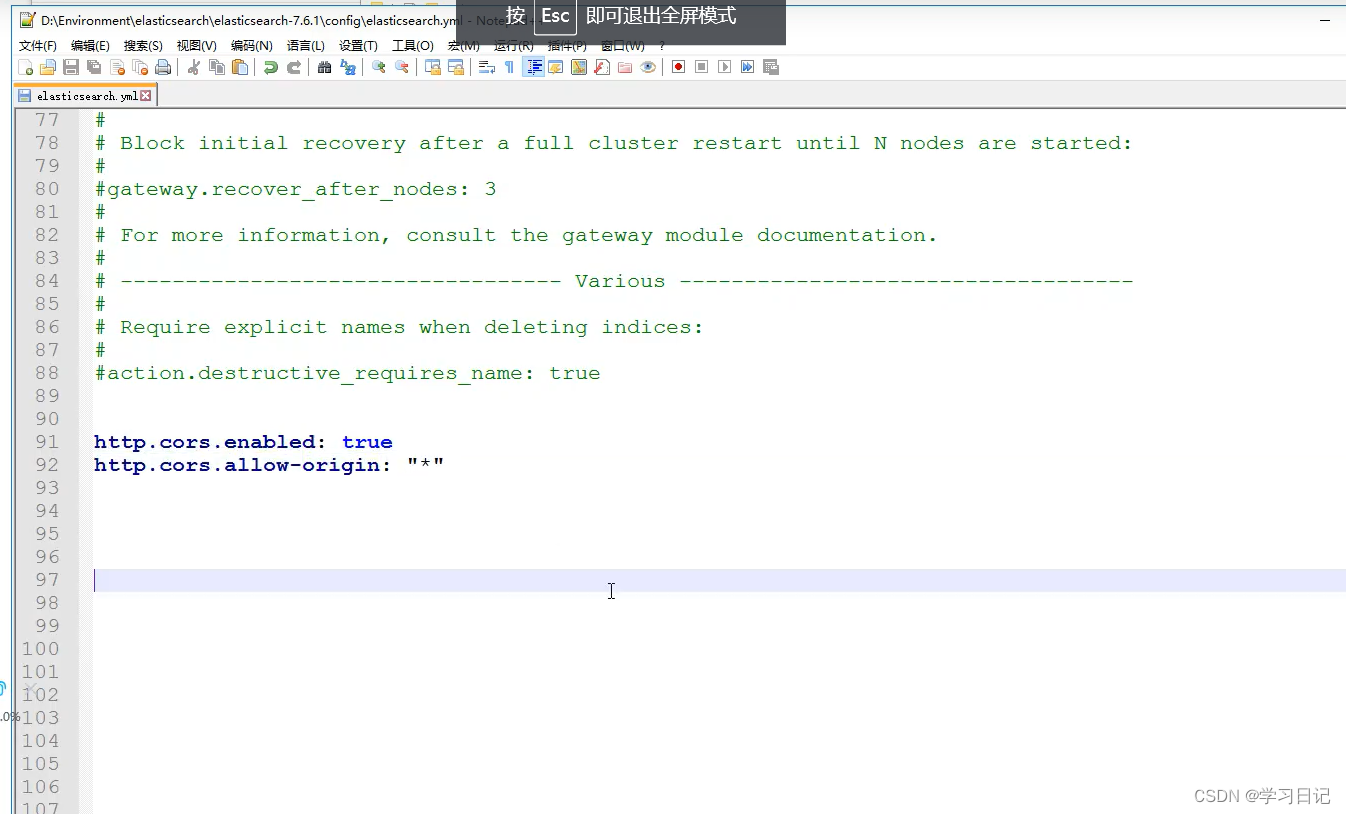Screen dimensions: 1346x814
Task: Open Folder as Workspace panel
Action: (625, 67)
